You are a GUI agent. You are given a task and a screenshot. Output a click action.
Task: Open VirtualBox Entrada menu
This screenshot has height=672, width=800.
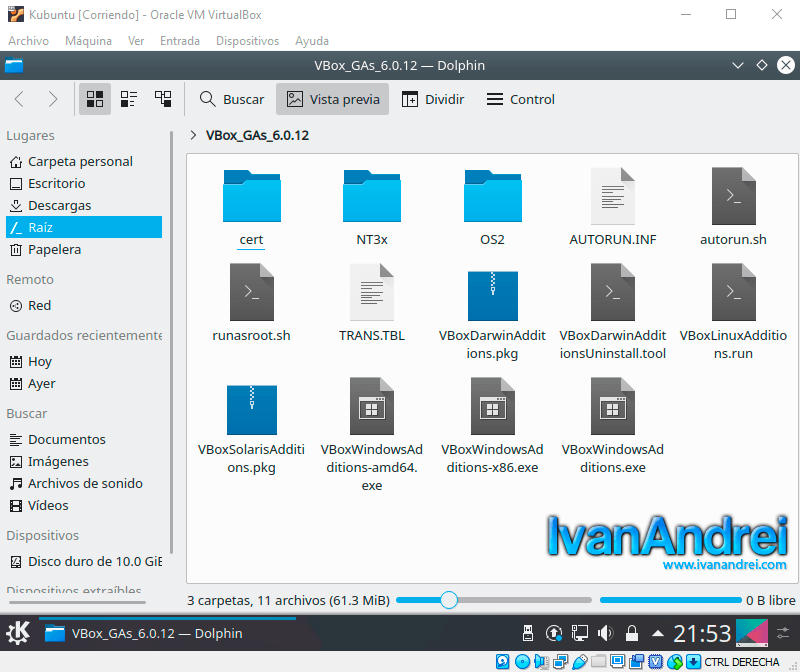click(180, 41)
